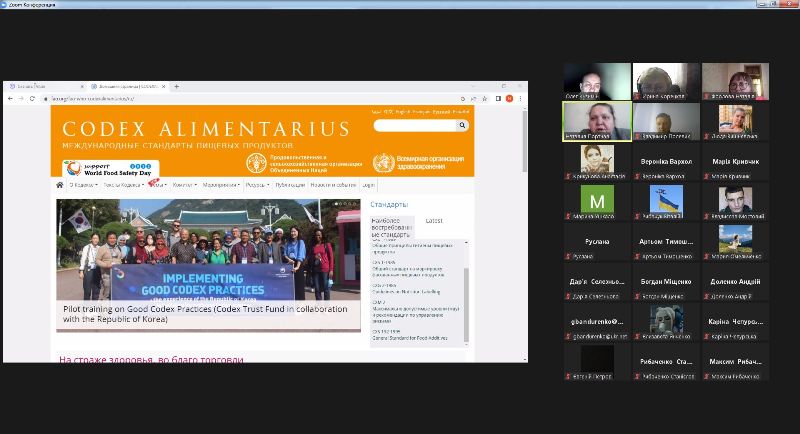This screenshot has width=800, height=434.
Task: Expand the 'О Кодексе' navigation dropdown
Action: (82, 185)
